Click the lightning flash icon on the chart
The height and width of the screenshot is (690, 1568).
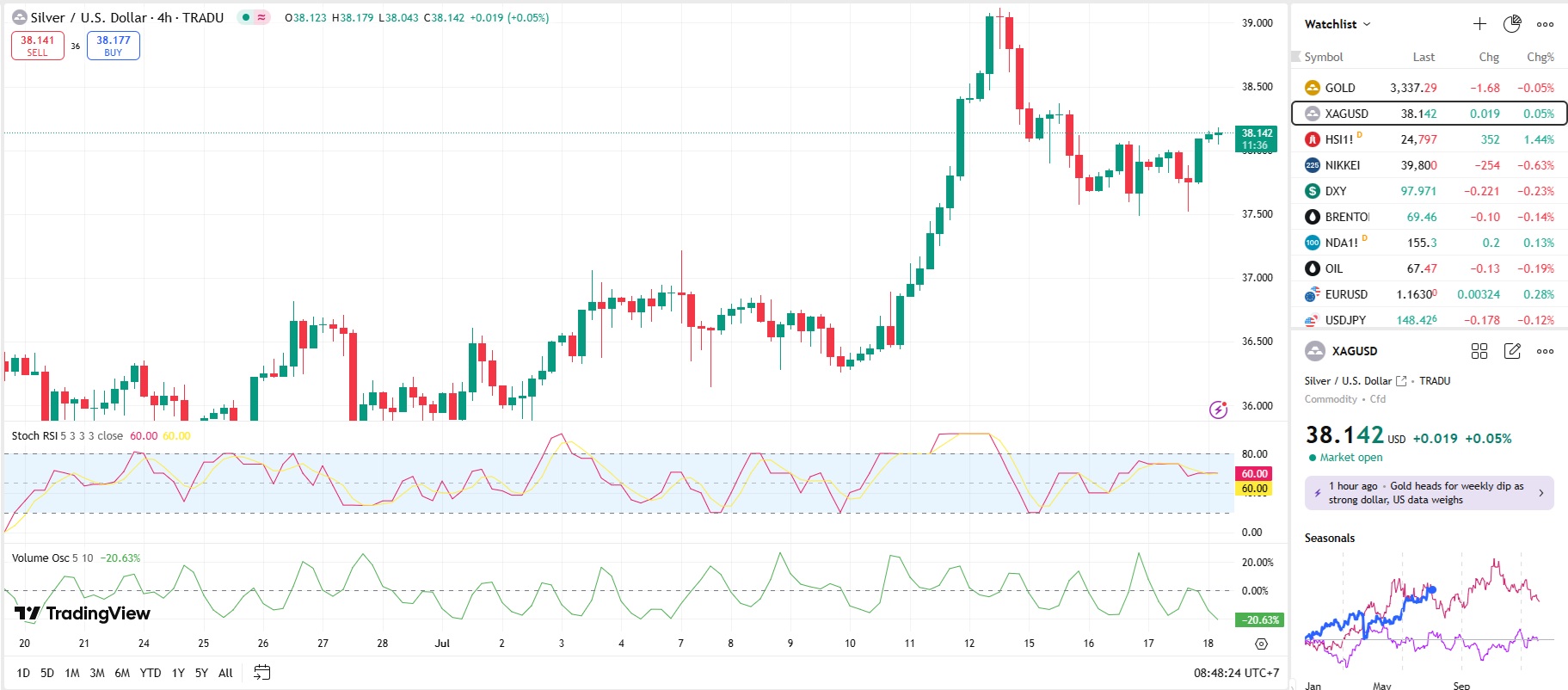(1218, 410)
